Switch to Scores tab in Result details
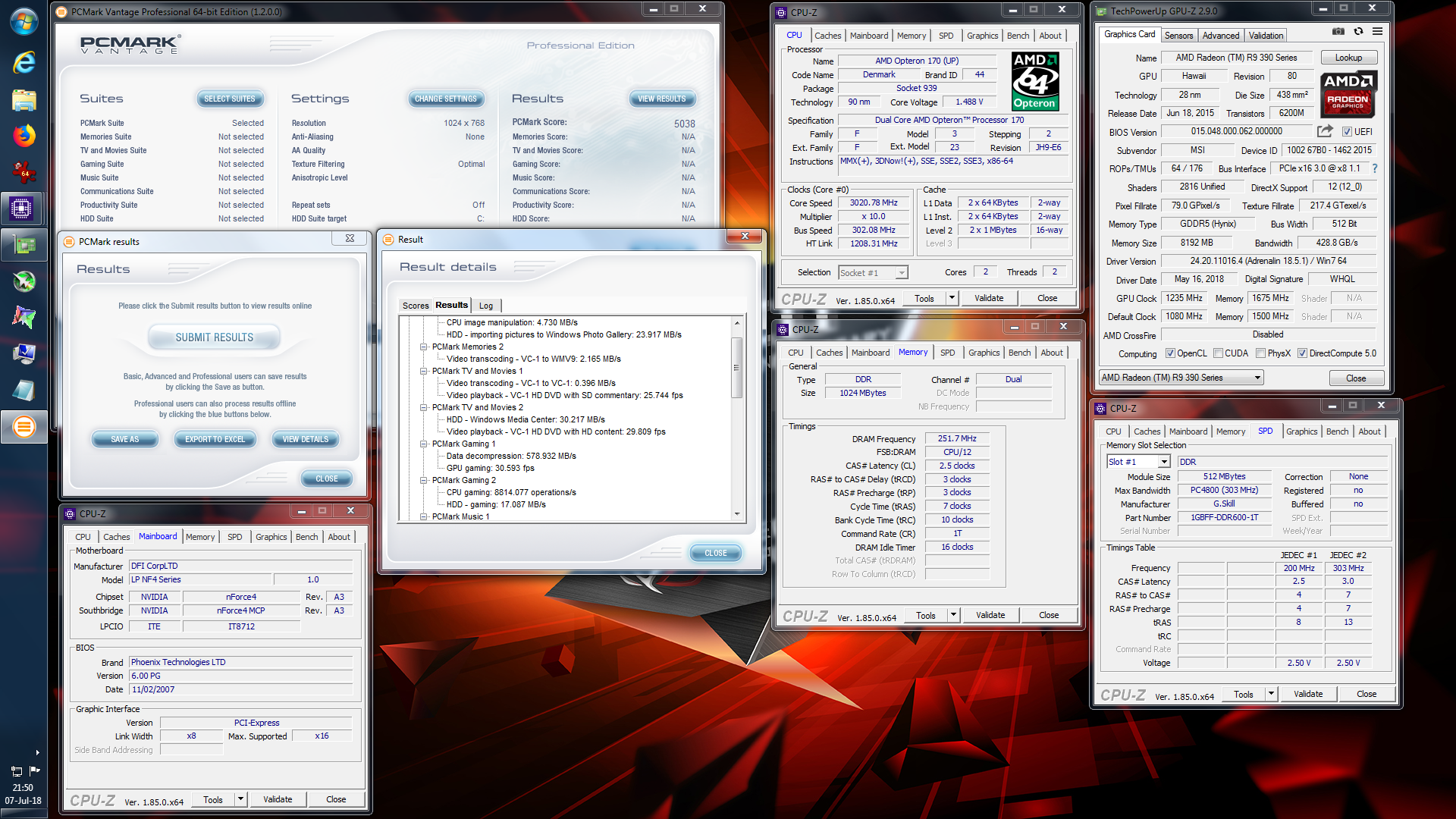Viewport: 1456px width, 819px height. 416,306
